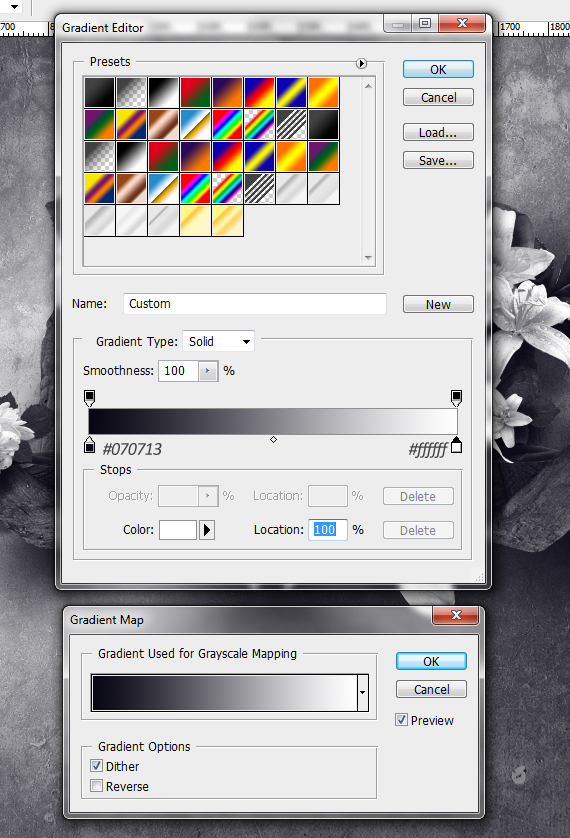Screen dimensions: 570x838
Task: Open the dropdown arrow in top-left options bar
Action: (x=14, y=7)
